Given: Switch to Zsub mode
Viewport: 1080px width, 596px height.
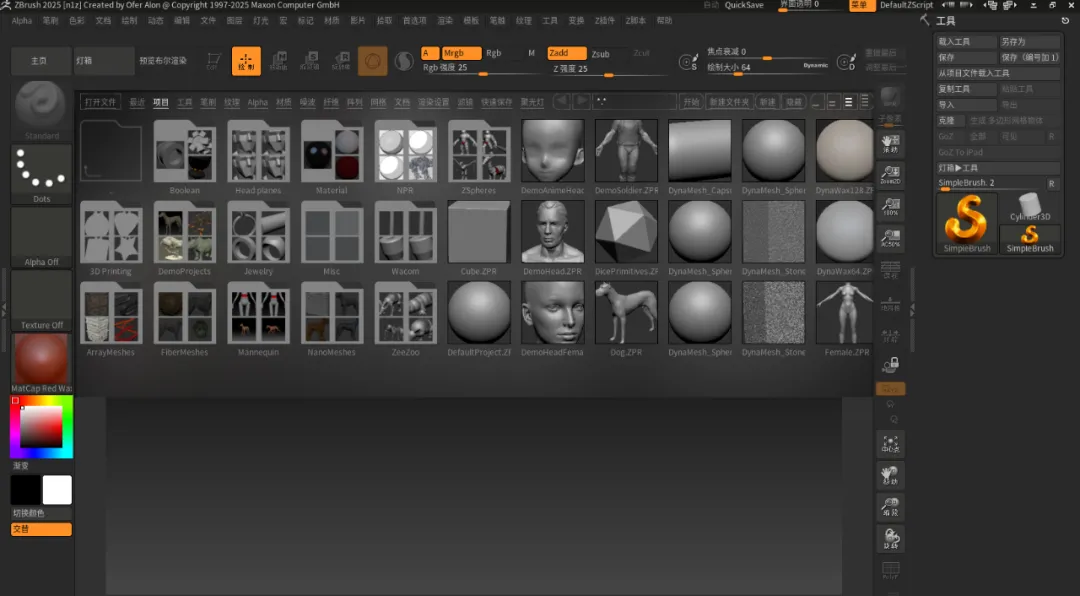Looking at the screenshot, I should click(x=601, y=54).
